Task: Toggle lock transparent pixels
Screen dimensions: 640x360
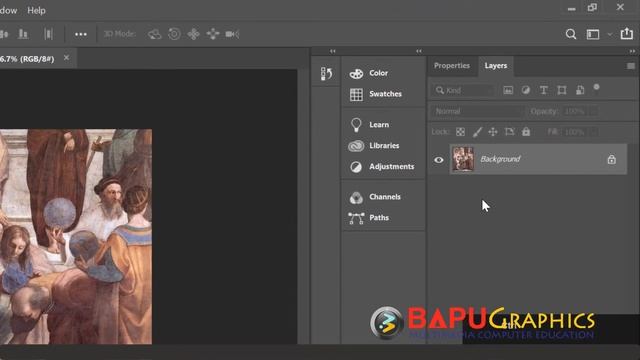Action: click(460, 132)
